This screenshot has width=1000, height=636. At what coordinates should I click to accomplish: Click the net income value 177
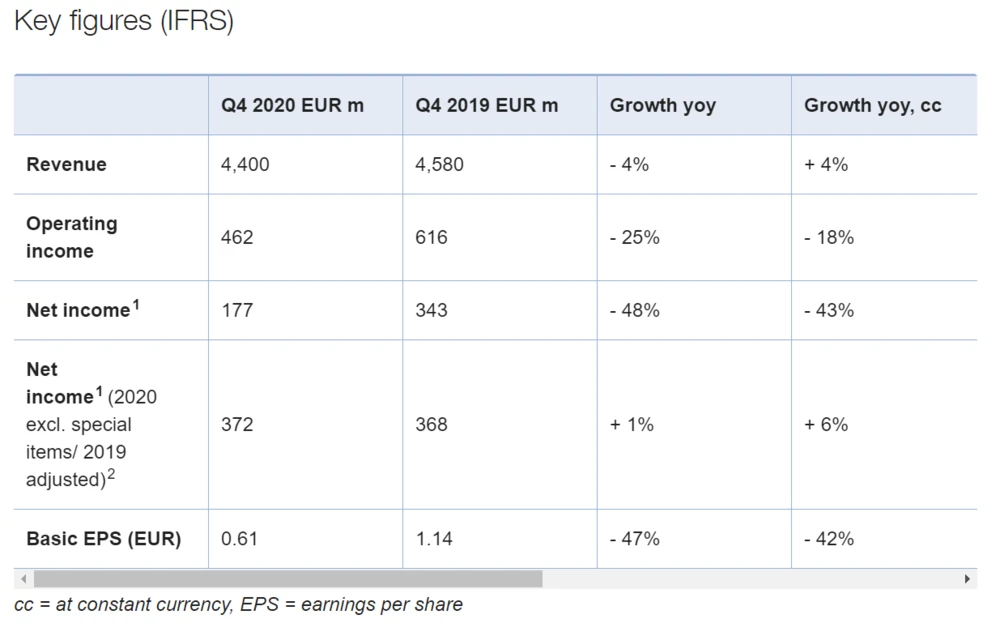(237, 311)
